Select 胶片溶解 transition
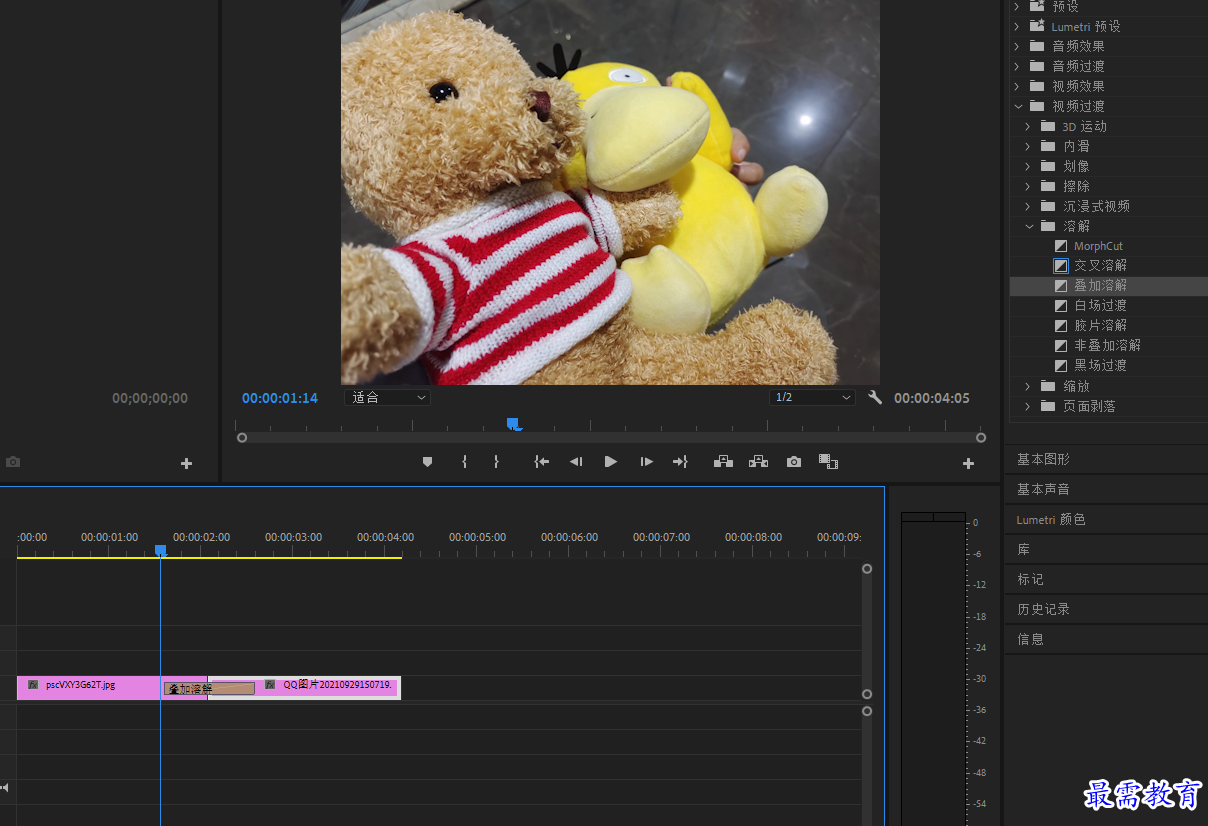The width and height of the screenshot is (1208, 826). click(x=1100, y=326)
